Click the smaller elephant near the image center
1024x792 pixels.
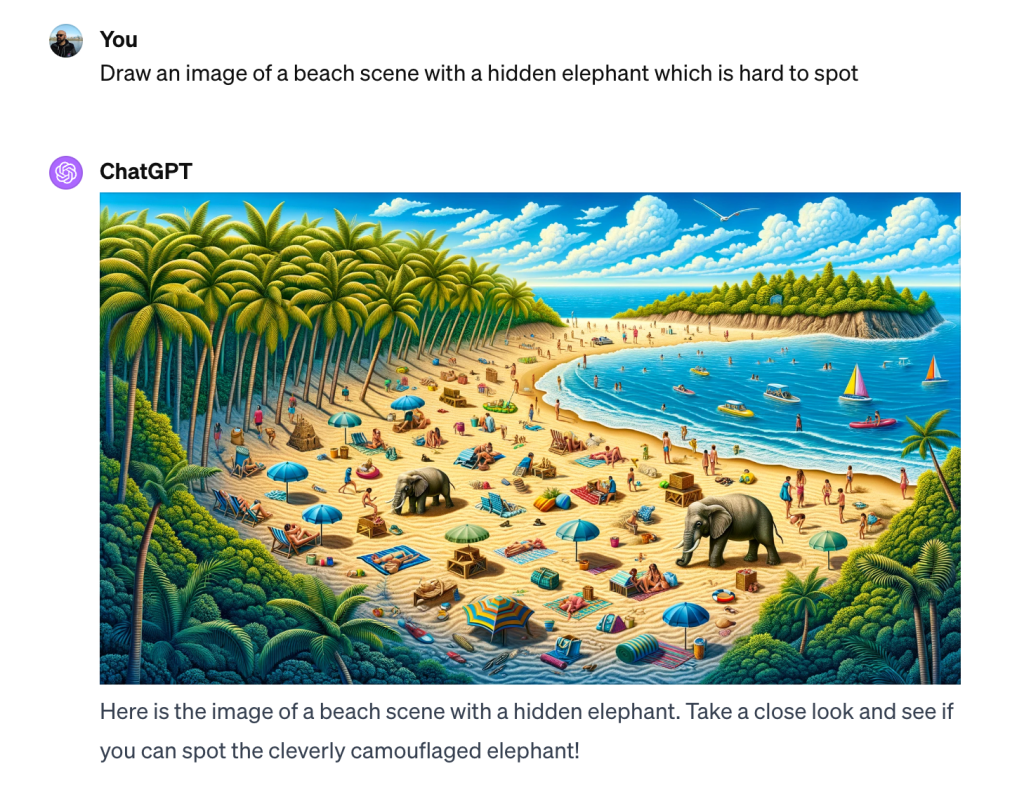pos(419,490)
